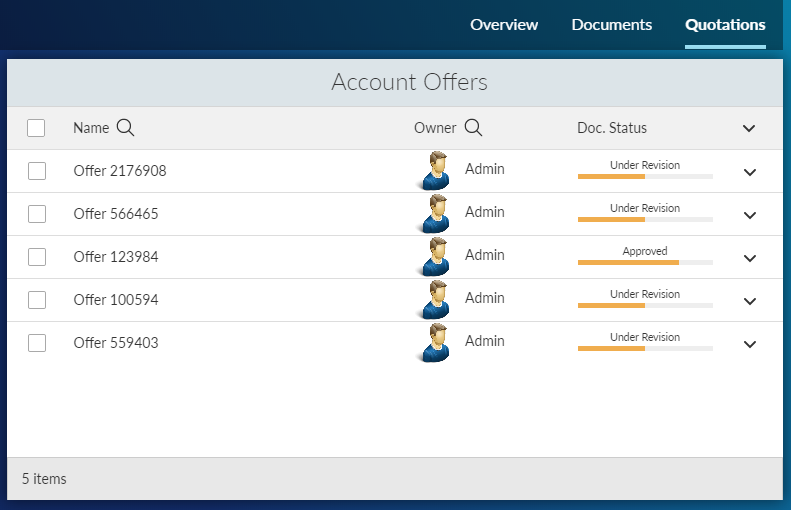
Task: Toggle the select-all checkbox in header
Action: pyautogui.click(x=36, y=128)
